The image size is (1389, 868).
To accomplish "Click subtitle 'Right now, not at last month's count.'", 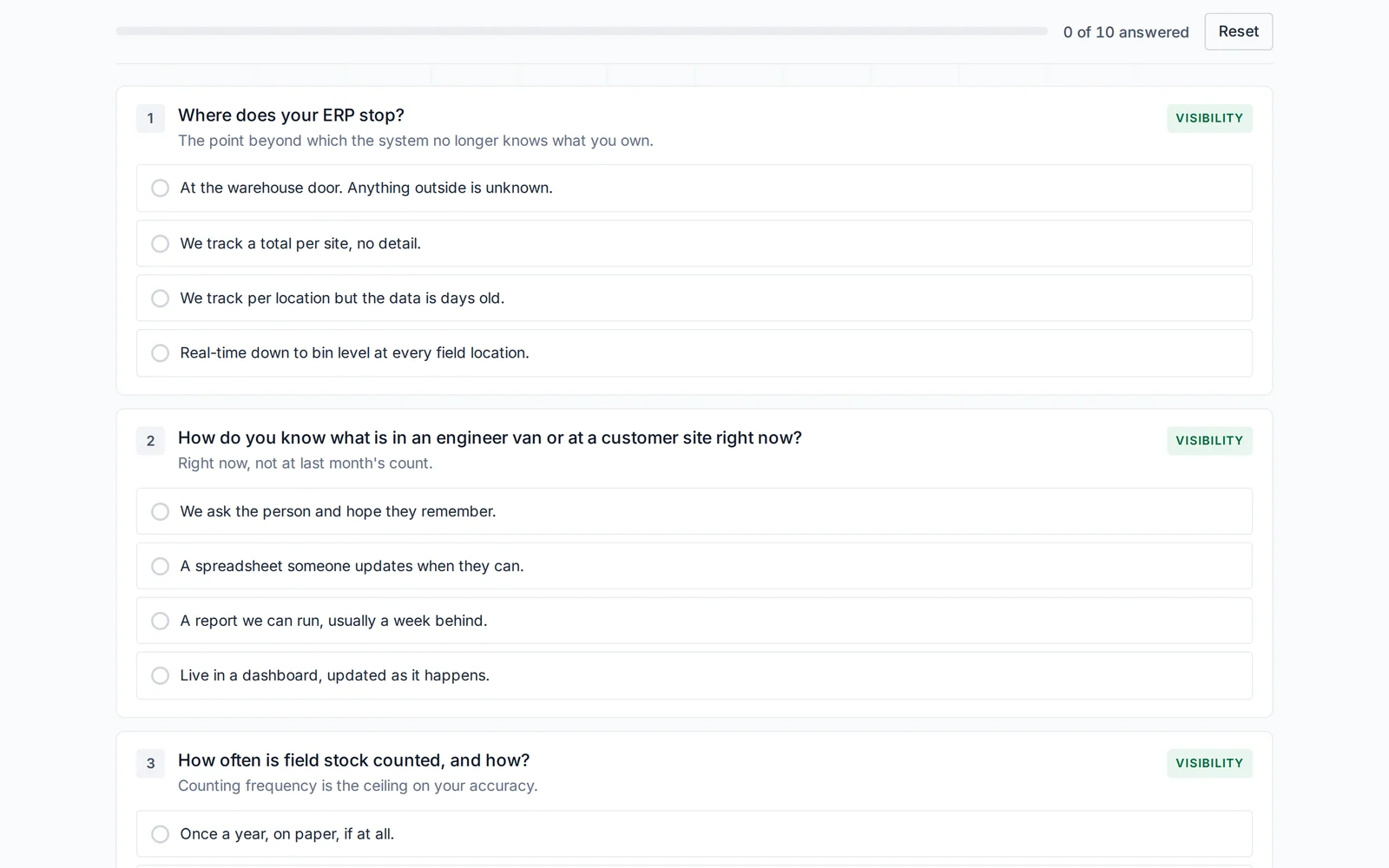I will click(305, 464).
